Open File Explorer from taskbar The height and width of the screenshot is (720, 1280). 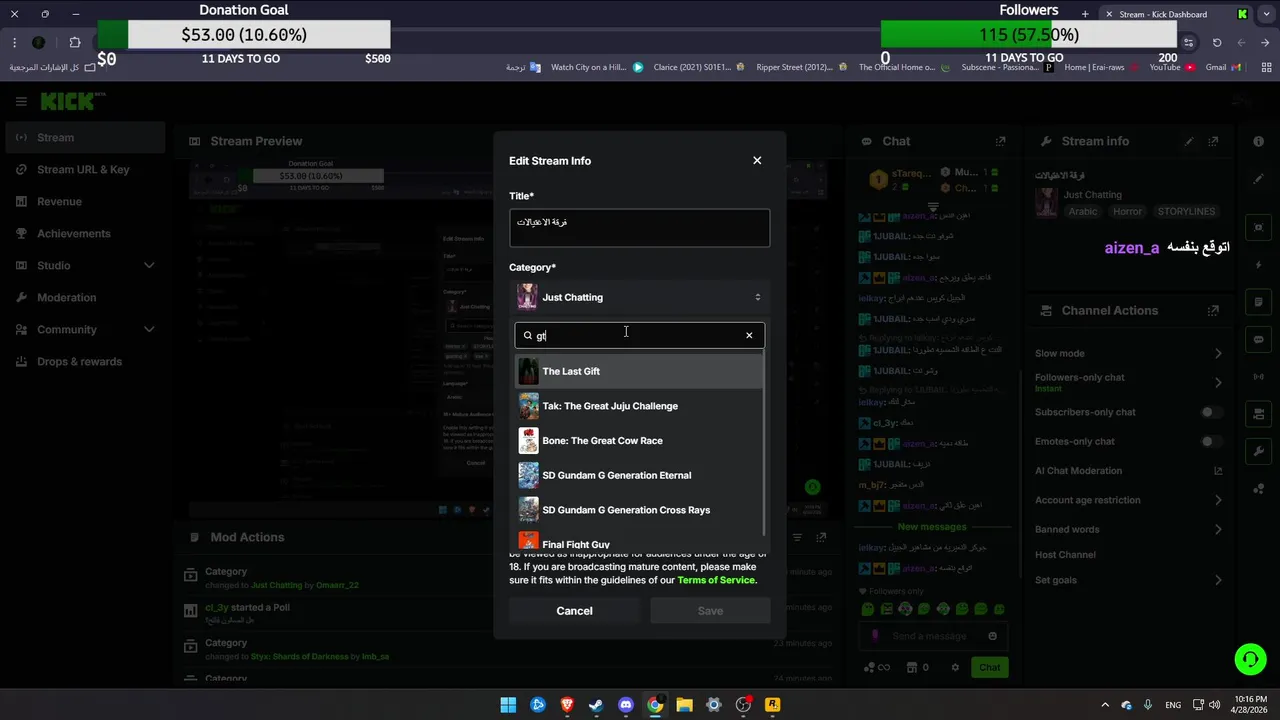pyautogui.click(x=684, y=704)
